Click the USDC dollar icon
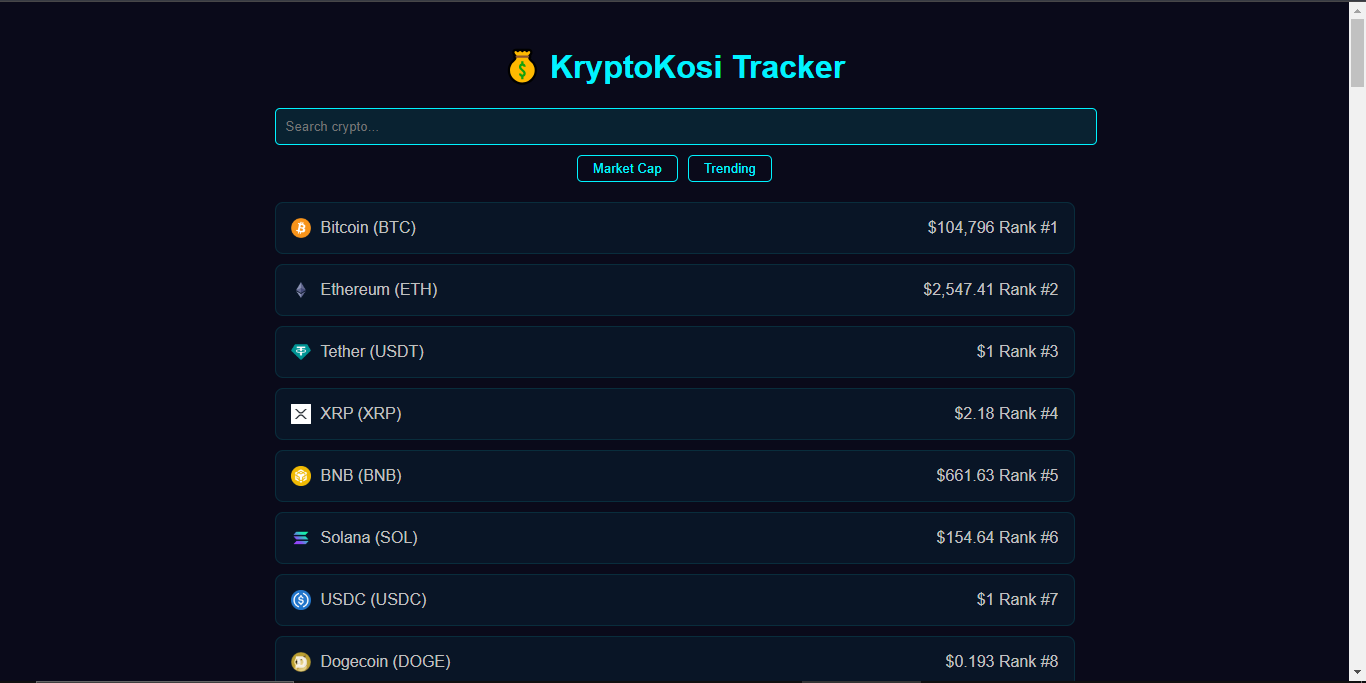Viewport: 1366px width, 683px height. pos(301,599)
